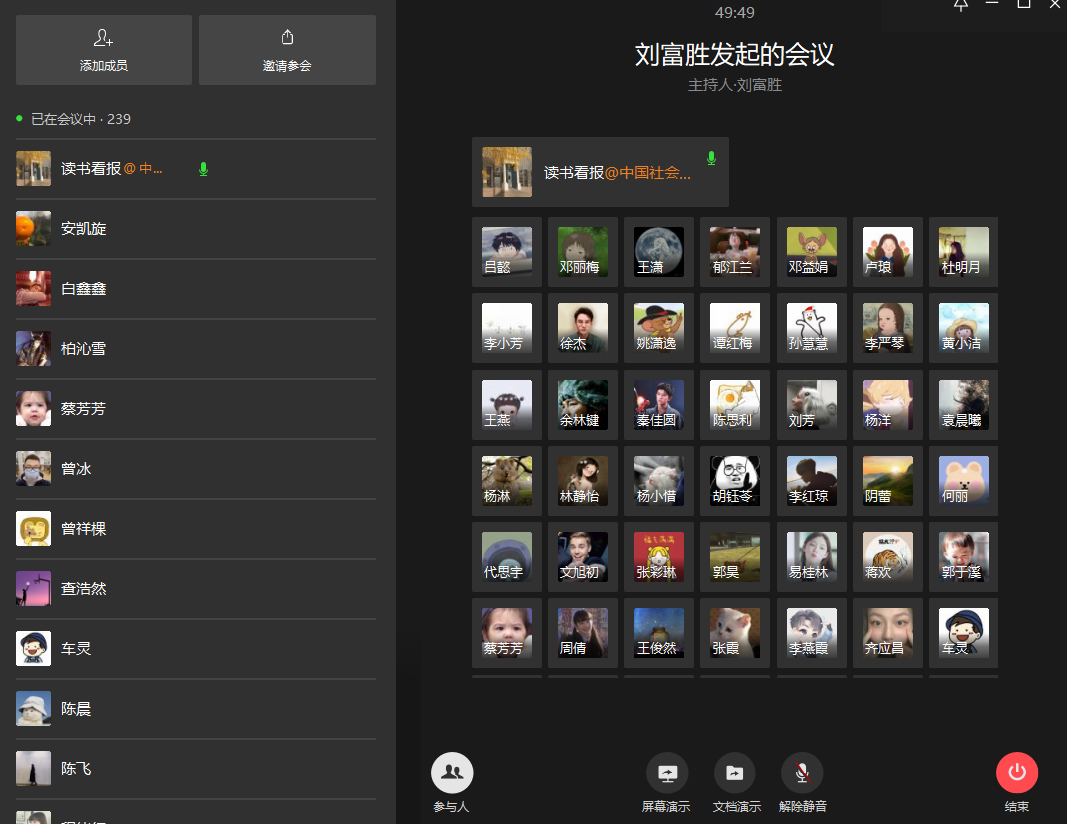Click the 读书看报 active speaker card
Screen dimensions: 1067x824
(x=600, y=172)
